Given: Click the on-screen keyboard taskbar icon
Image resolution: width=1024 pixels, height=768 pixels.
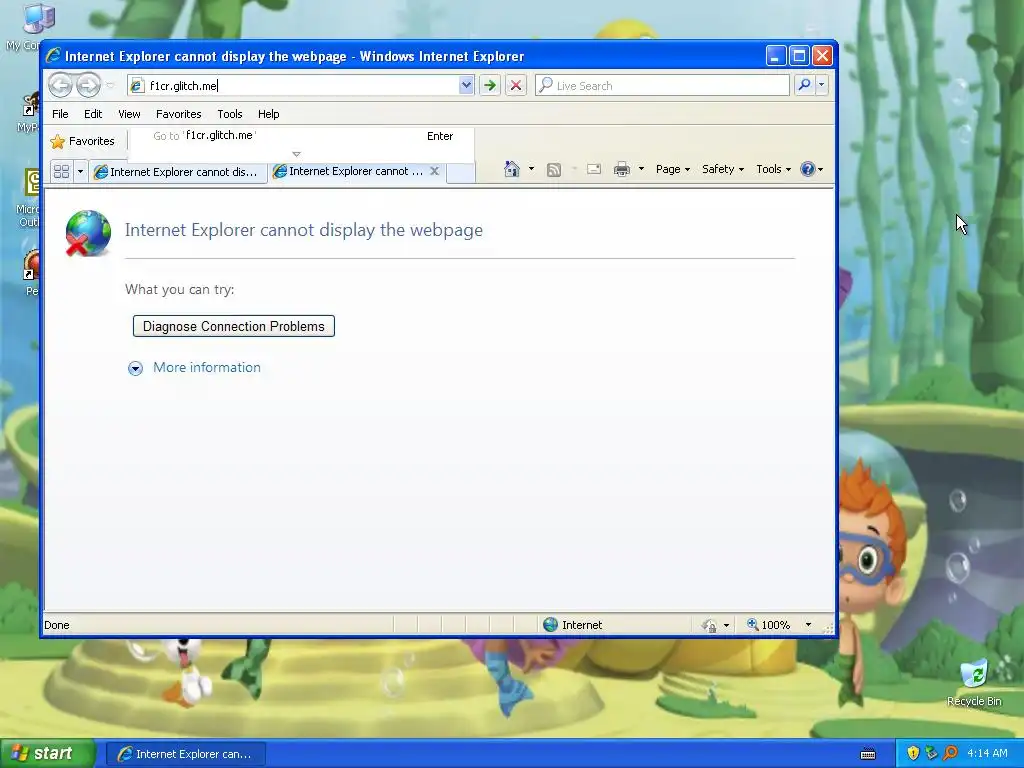Looking at the screenshot, I should 868,754.
